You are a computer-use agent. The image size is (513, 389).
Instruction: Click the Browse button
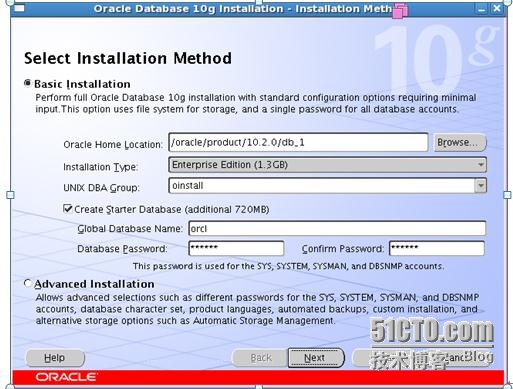460,143
